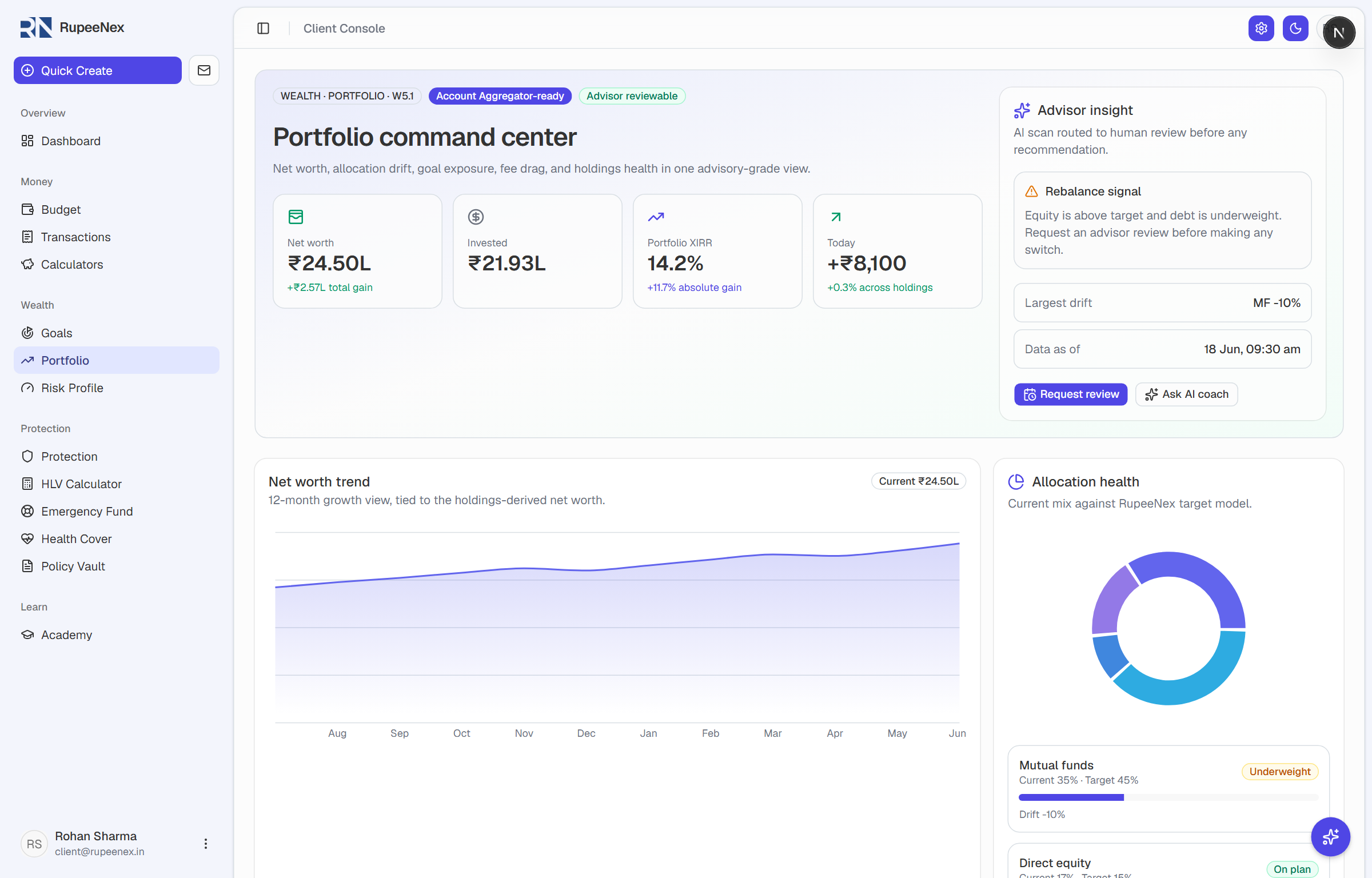Click the 14.2% XIRR value

(675, 264)
